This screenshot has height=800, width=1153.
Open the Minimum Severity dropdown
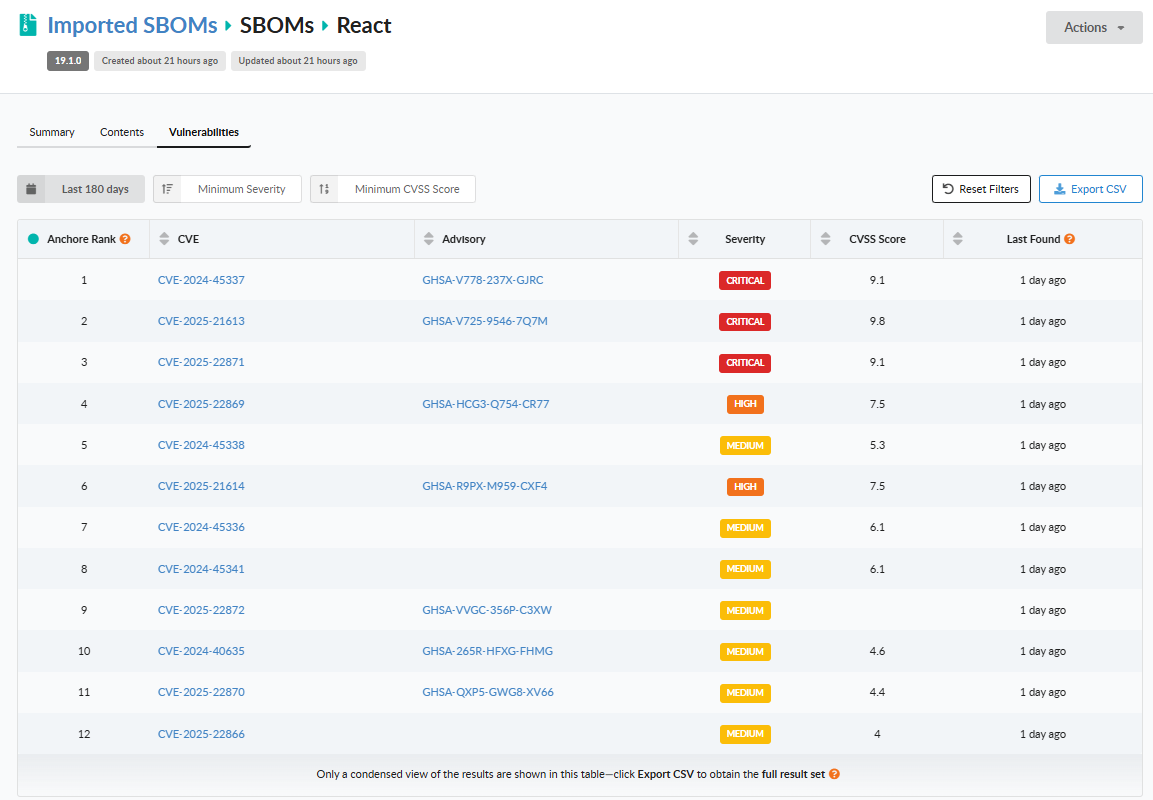[x=228, y=189]
